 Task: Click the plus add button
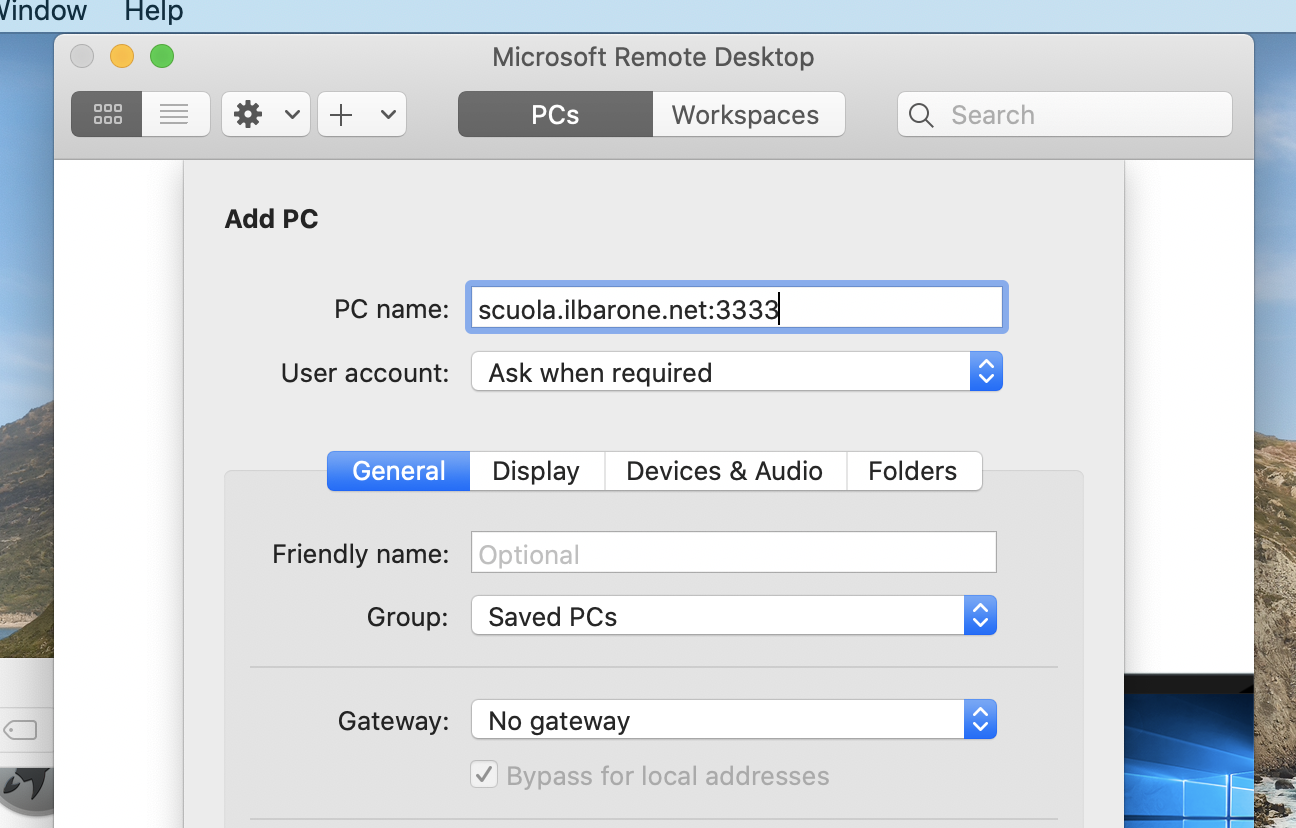tap(342, 114)
